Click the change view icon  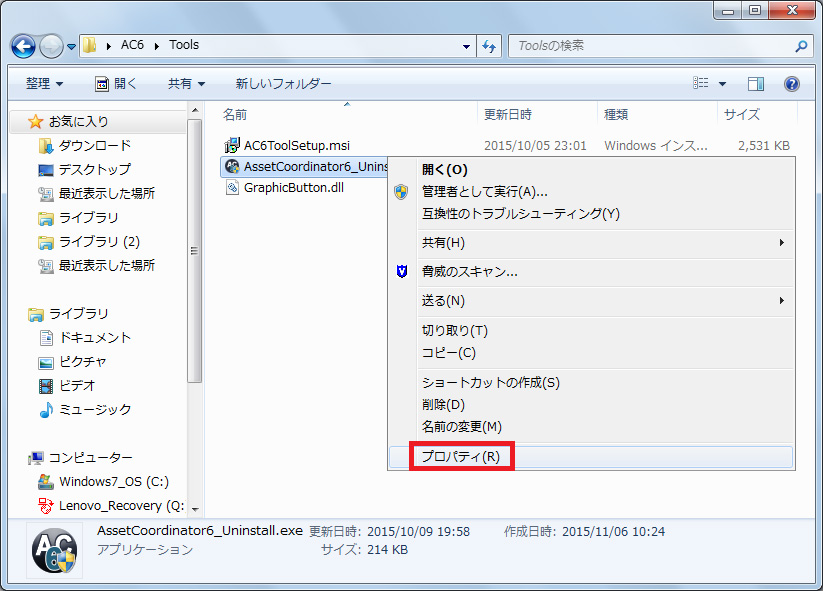tap(701, 83)
